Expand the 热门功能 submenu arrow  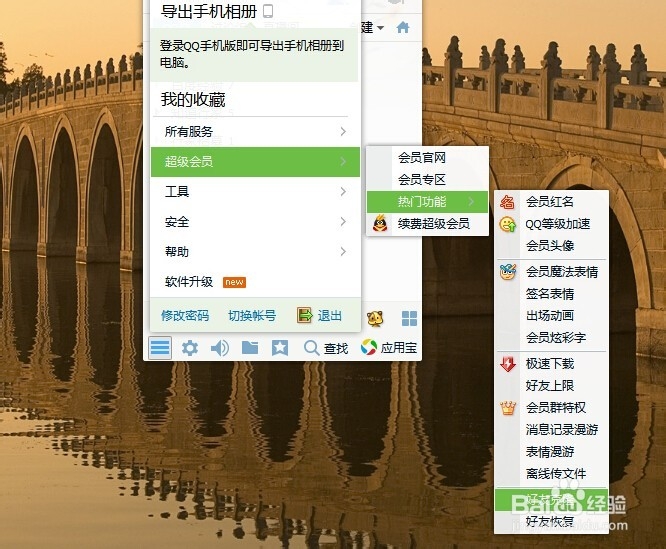(x=471, y=201)
